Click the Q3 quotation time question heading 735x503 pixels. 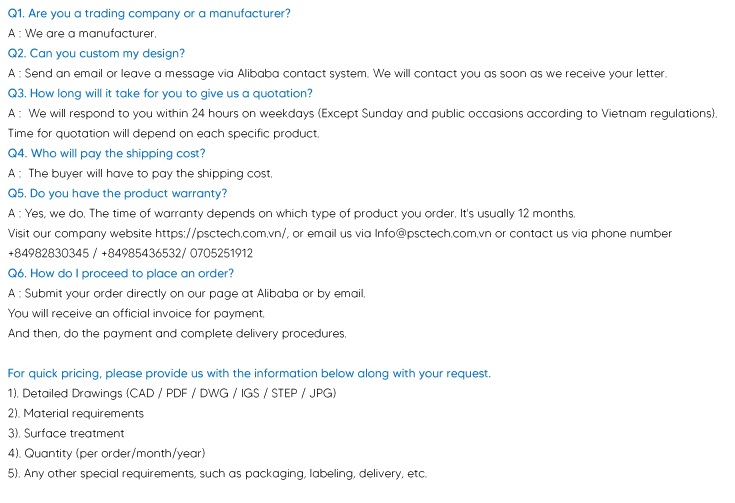[160, 94]
